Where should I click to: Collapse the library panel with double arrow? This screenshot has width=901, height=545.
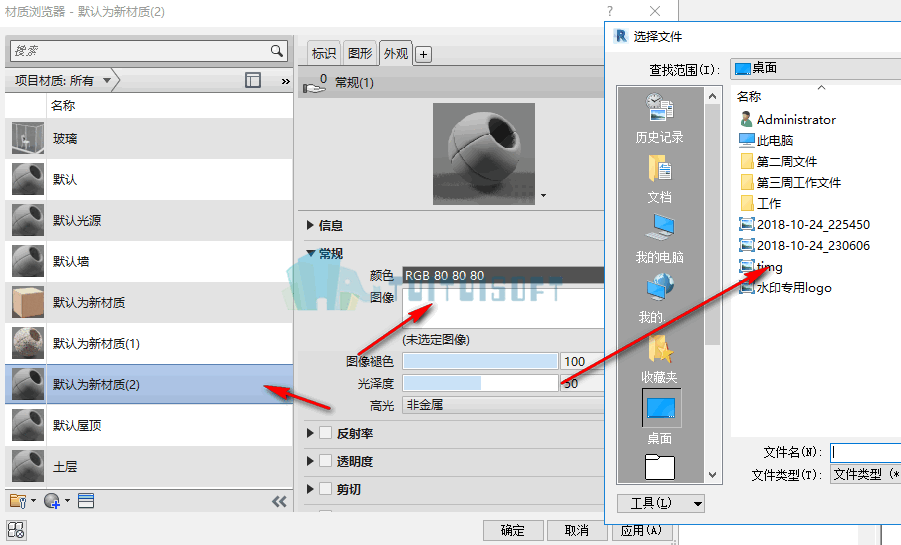(x=279, y=501)
